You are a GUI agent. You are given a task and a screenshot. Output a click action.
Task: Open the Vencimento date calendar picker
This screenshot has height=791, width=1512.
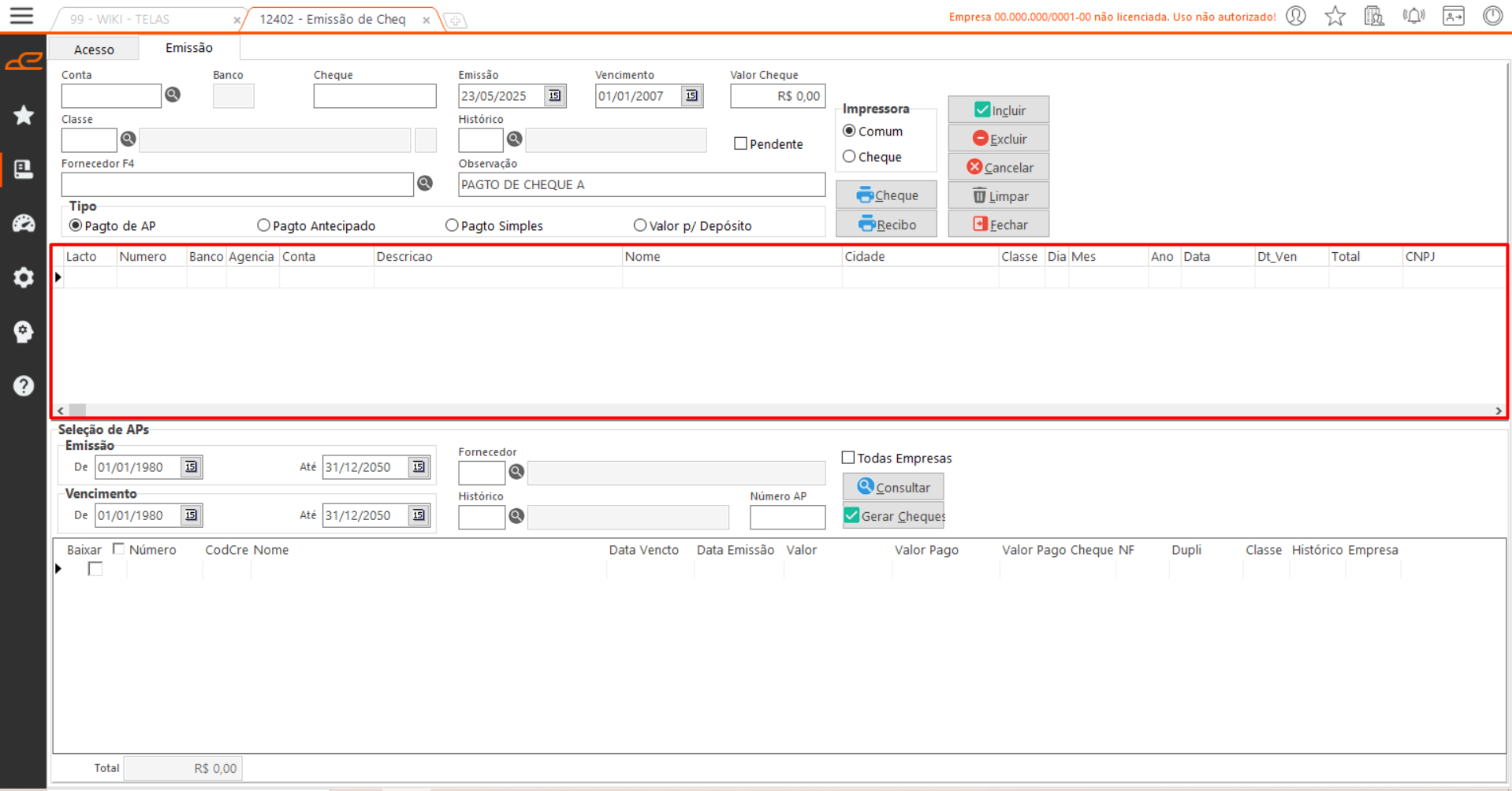point(691,95)
